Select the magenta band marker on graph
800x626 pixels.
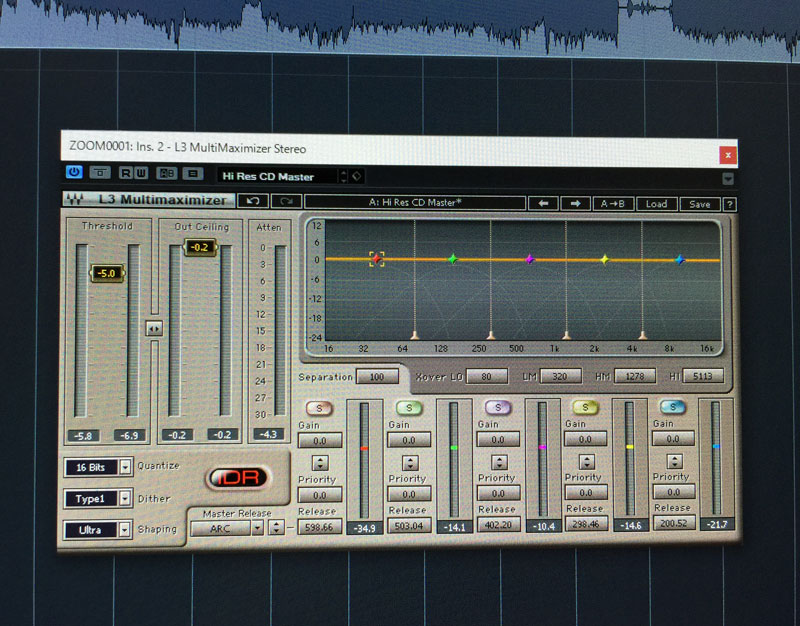point(530,259)
